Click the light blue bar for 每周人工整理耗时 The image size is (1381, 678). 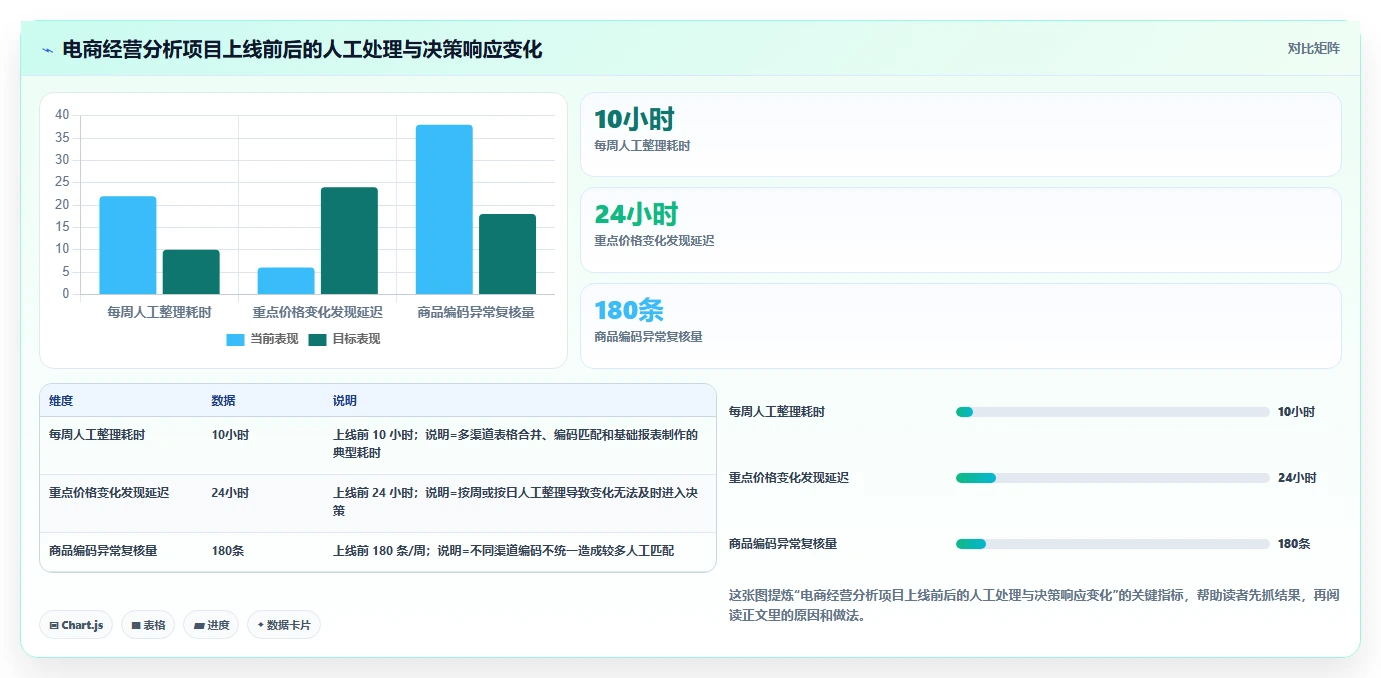[128, 245]
